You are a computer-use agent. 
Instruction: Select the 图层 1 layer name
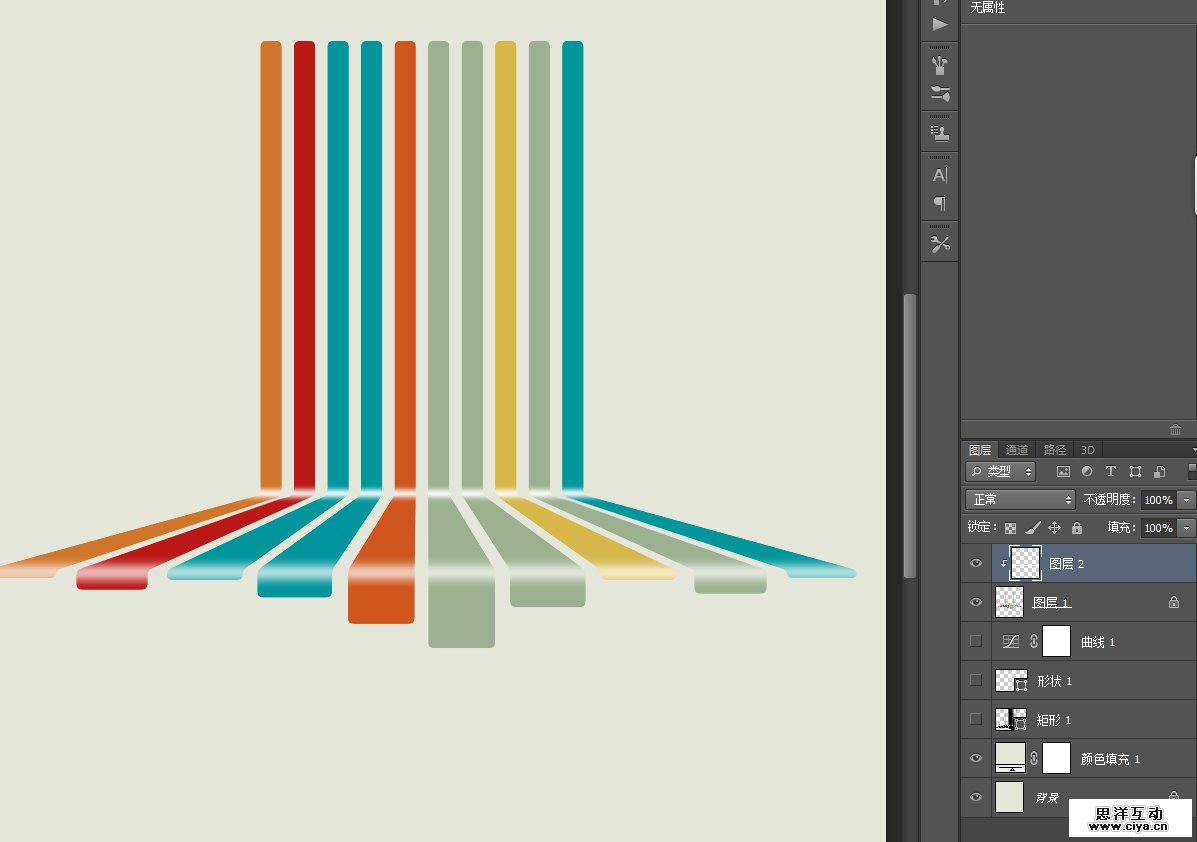1051,602
